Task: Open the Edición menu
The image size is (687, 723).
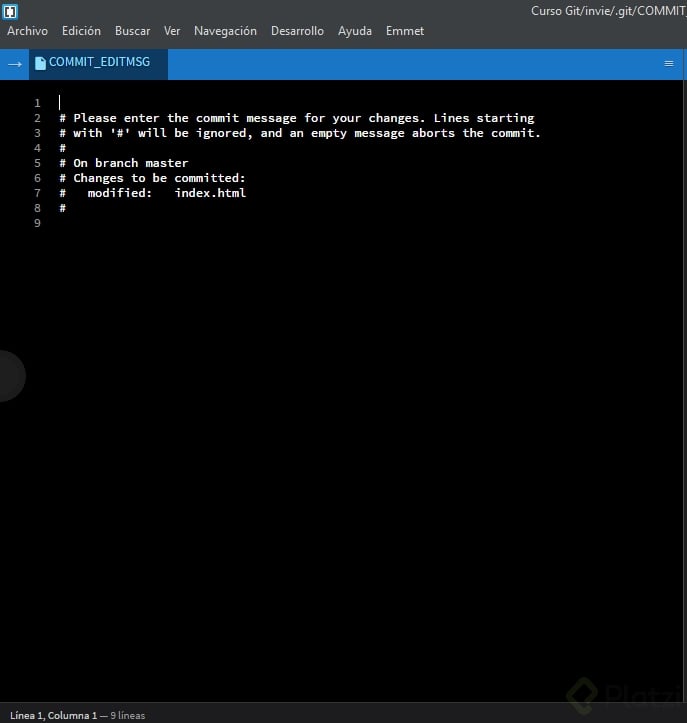Action: tap(81, 31)
